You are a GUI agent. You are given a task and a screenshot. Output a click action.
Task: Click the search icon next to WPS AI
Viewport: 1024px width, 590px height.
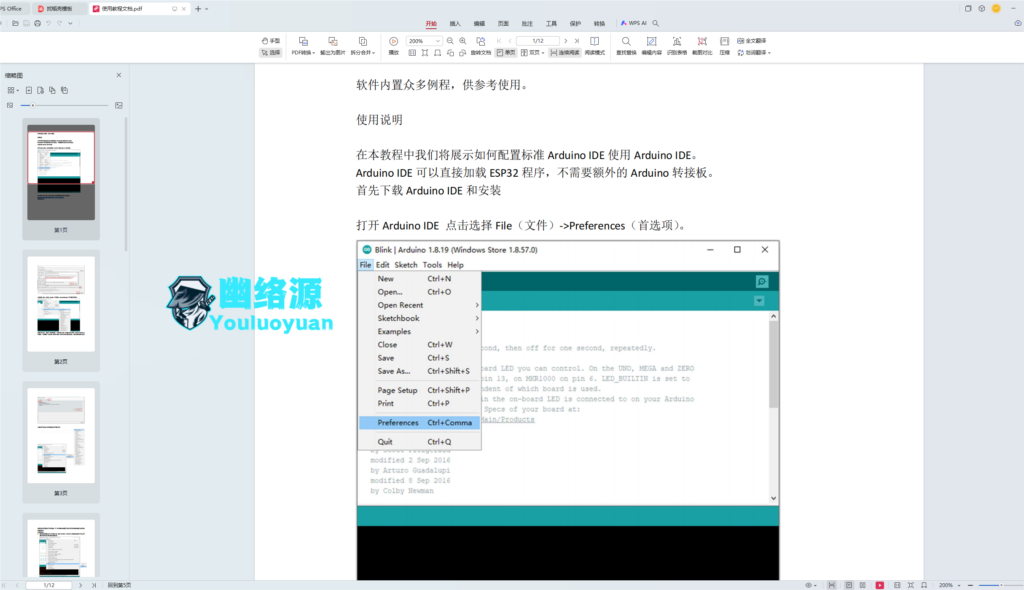[656, 24]
